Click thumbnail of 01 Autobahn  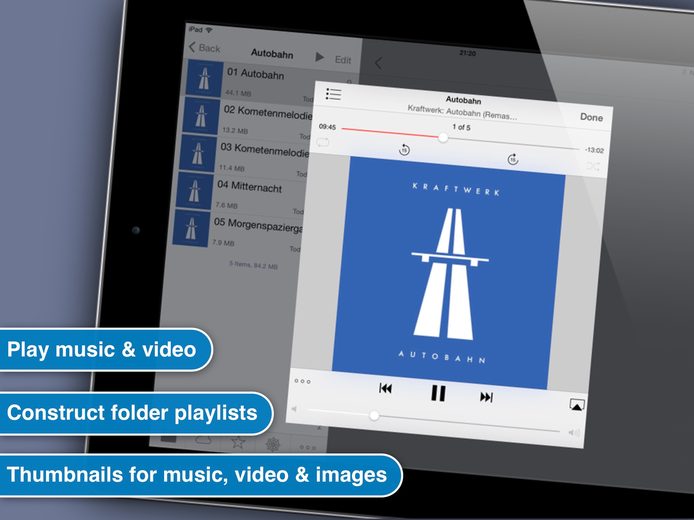[x=204, y=78]
